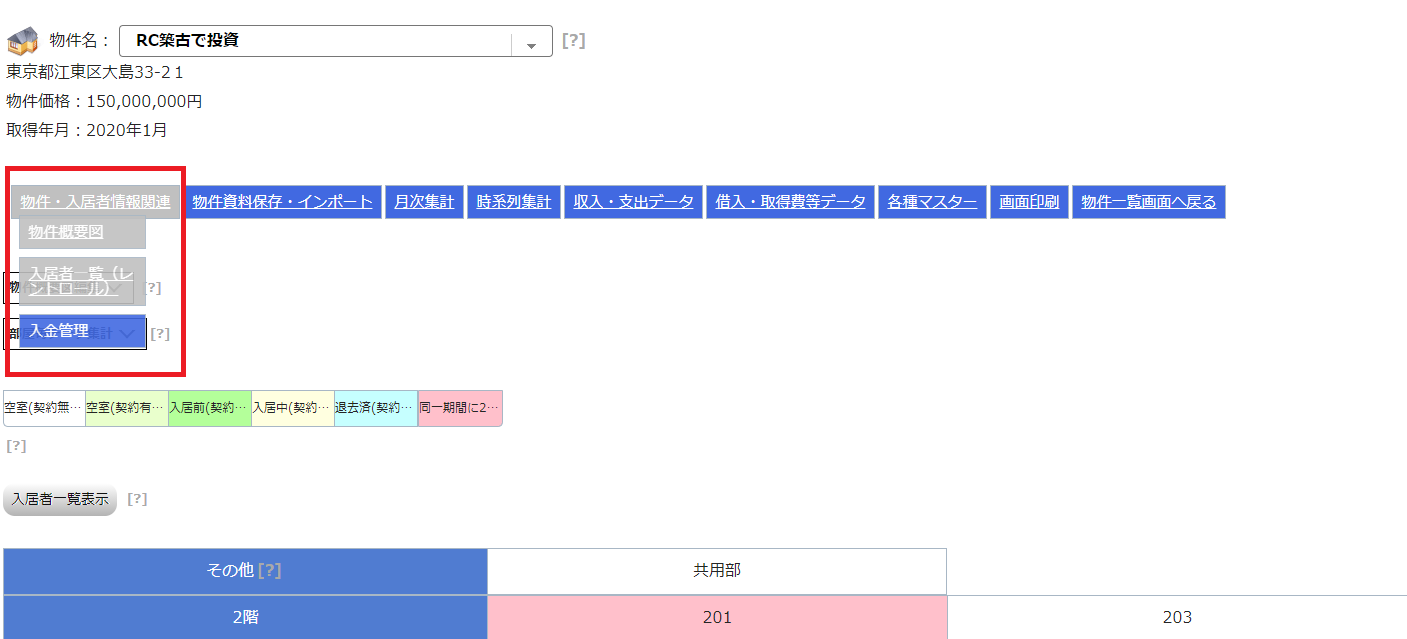
Task: Click the [?] help icon in その他 header
Action: click(269, 571)
